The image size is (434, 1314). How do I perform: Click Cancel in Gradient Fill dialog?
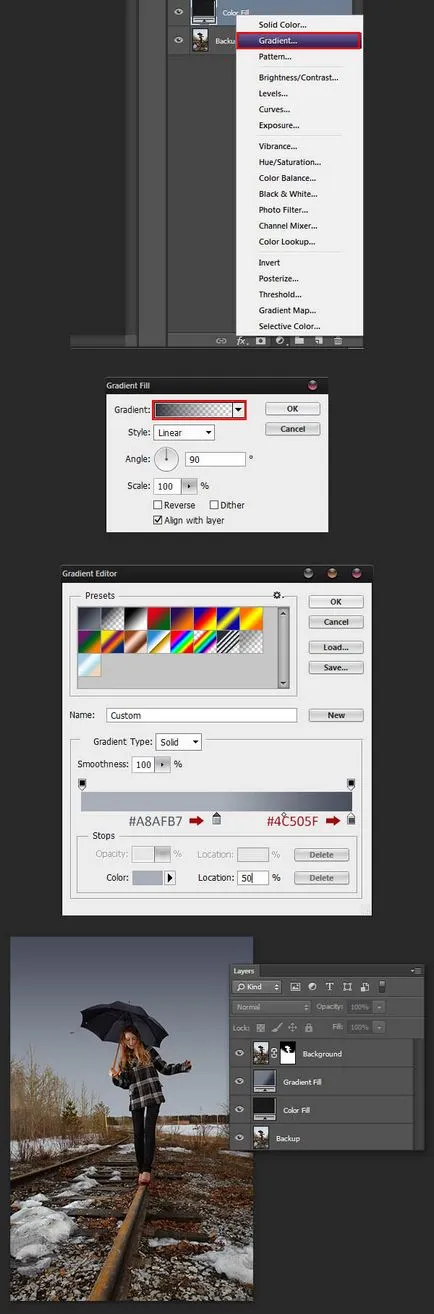[x=293, y=429]
